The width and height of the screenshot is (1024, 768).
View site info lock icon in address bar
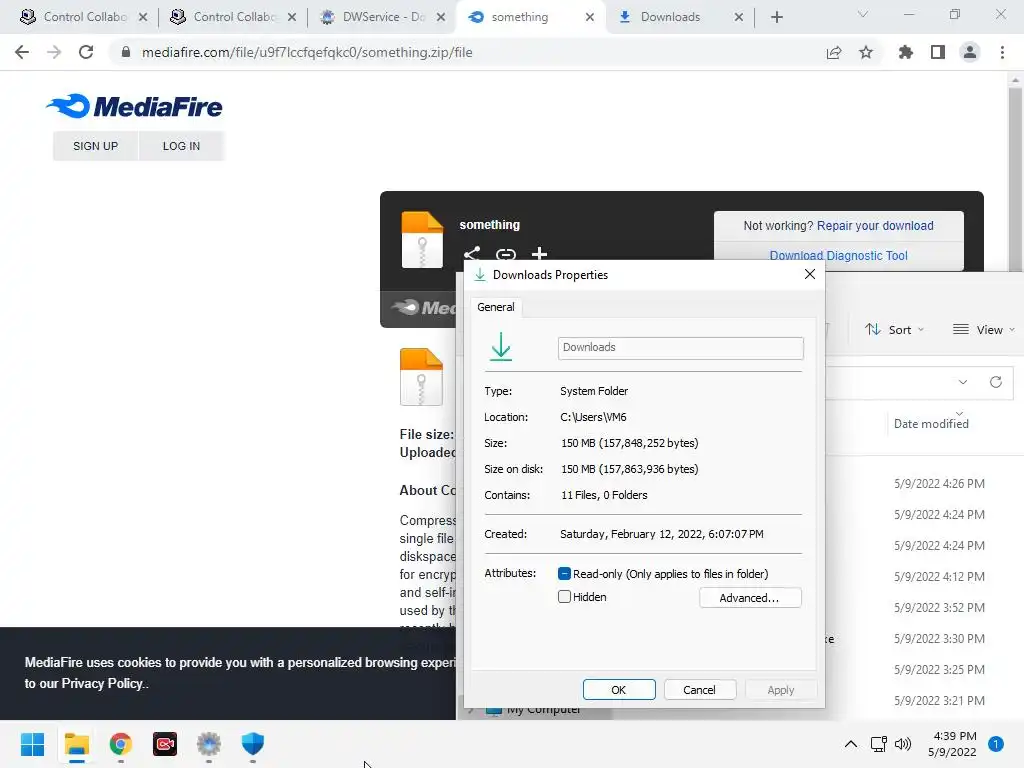pos(126,52)
